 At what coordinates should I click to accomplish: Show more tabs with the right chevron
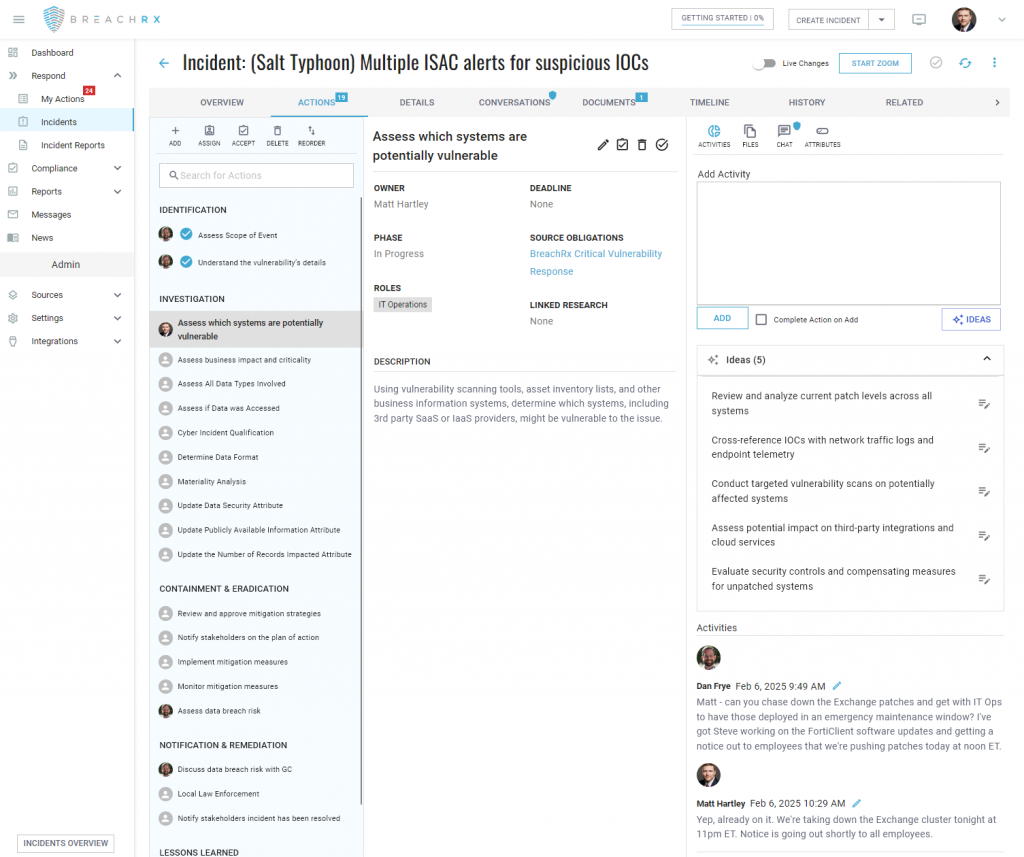pyautogui.click(x=997, y=103)
